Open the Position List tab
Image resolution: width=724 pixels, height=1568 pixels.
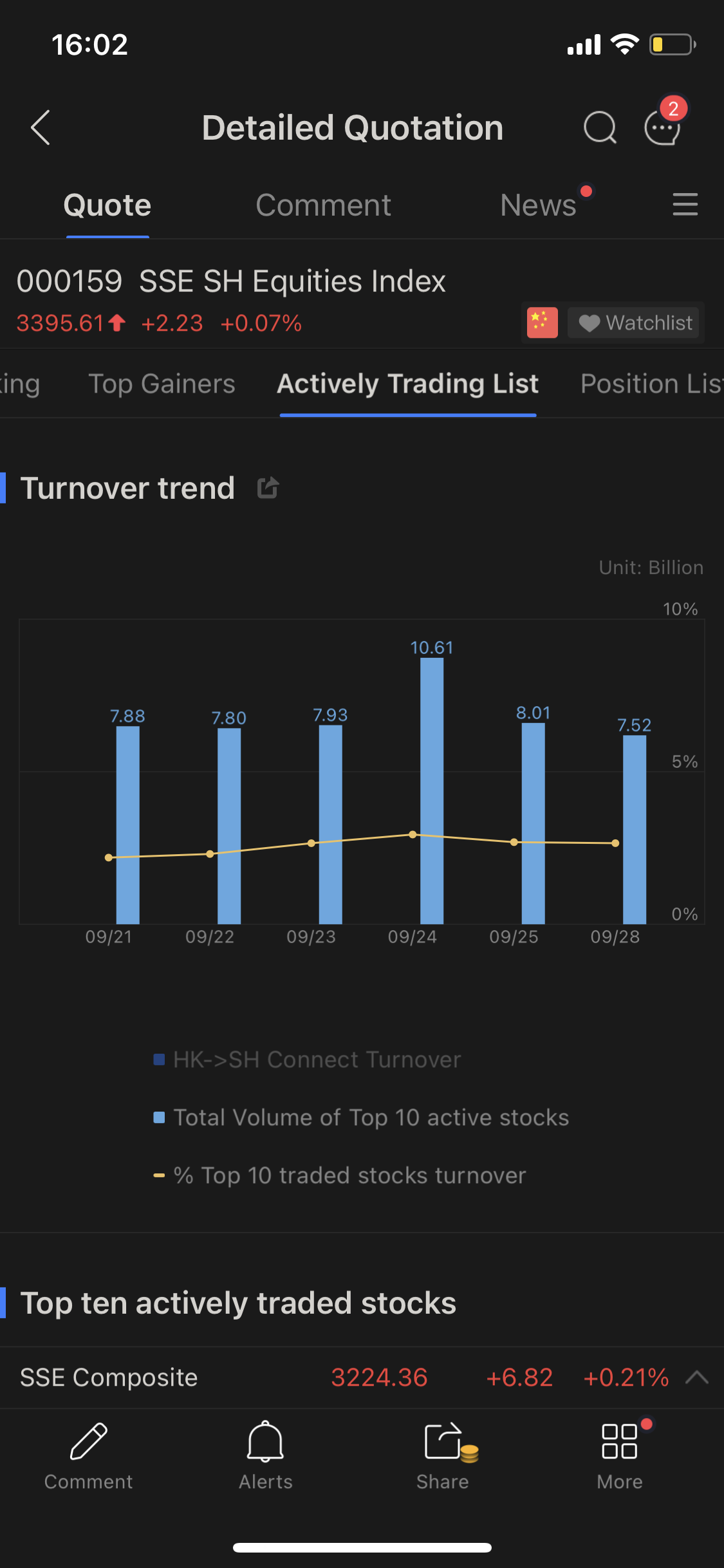[651, 384]
